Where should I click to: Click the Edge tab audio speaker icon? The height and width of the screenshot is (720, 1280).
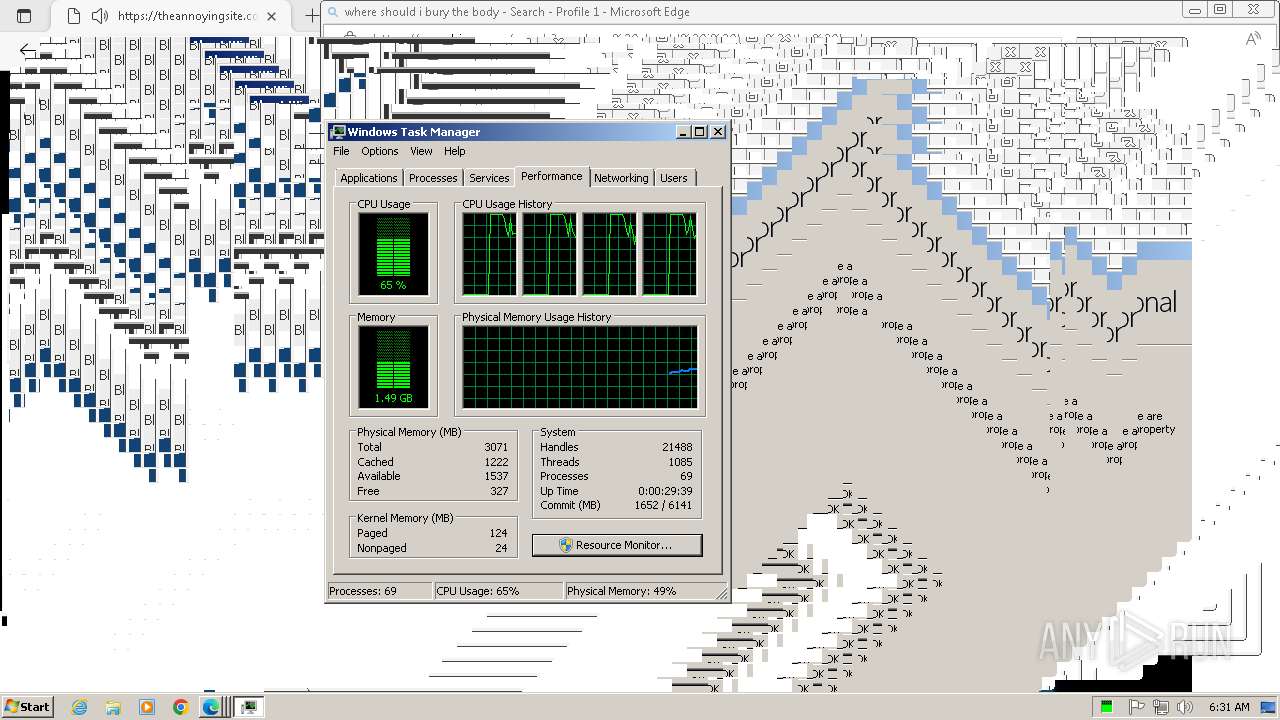point(99,16)
